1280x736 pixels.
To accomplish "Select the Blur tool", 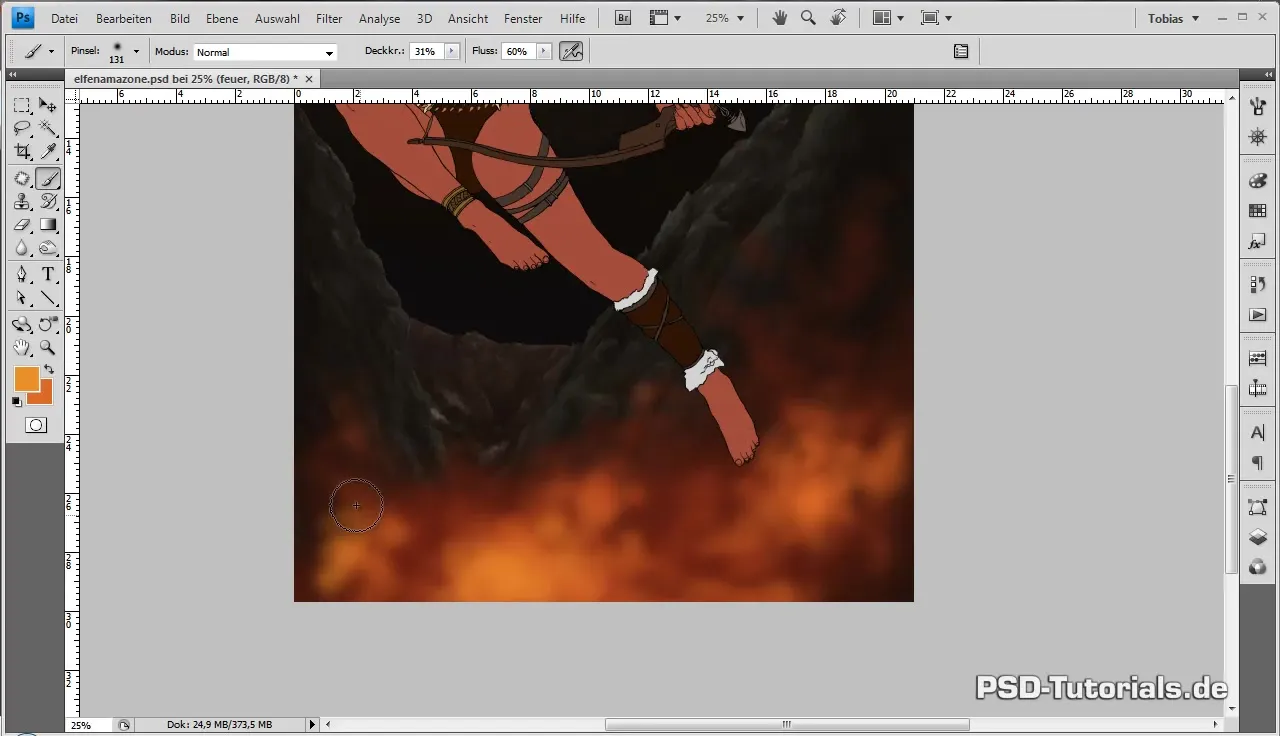I will 22,248.
